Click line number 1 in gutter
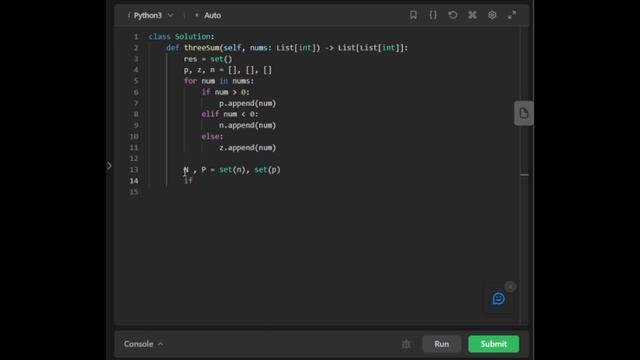The width and height of the screenshot is (640, 360). [x=136, y=37]
